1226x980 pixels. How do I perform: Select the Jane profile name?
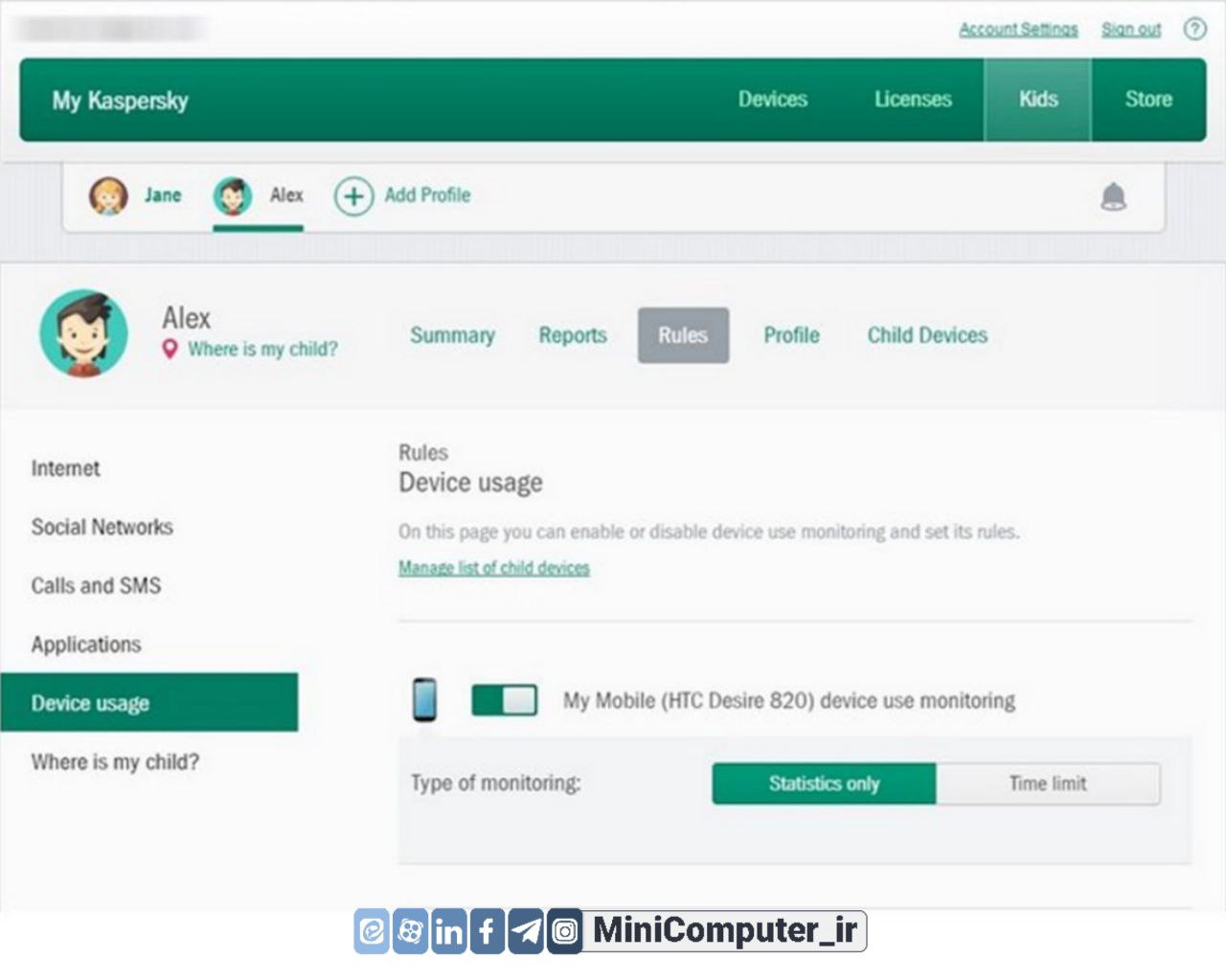(x=163, y=195)
